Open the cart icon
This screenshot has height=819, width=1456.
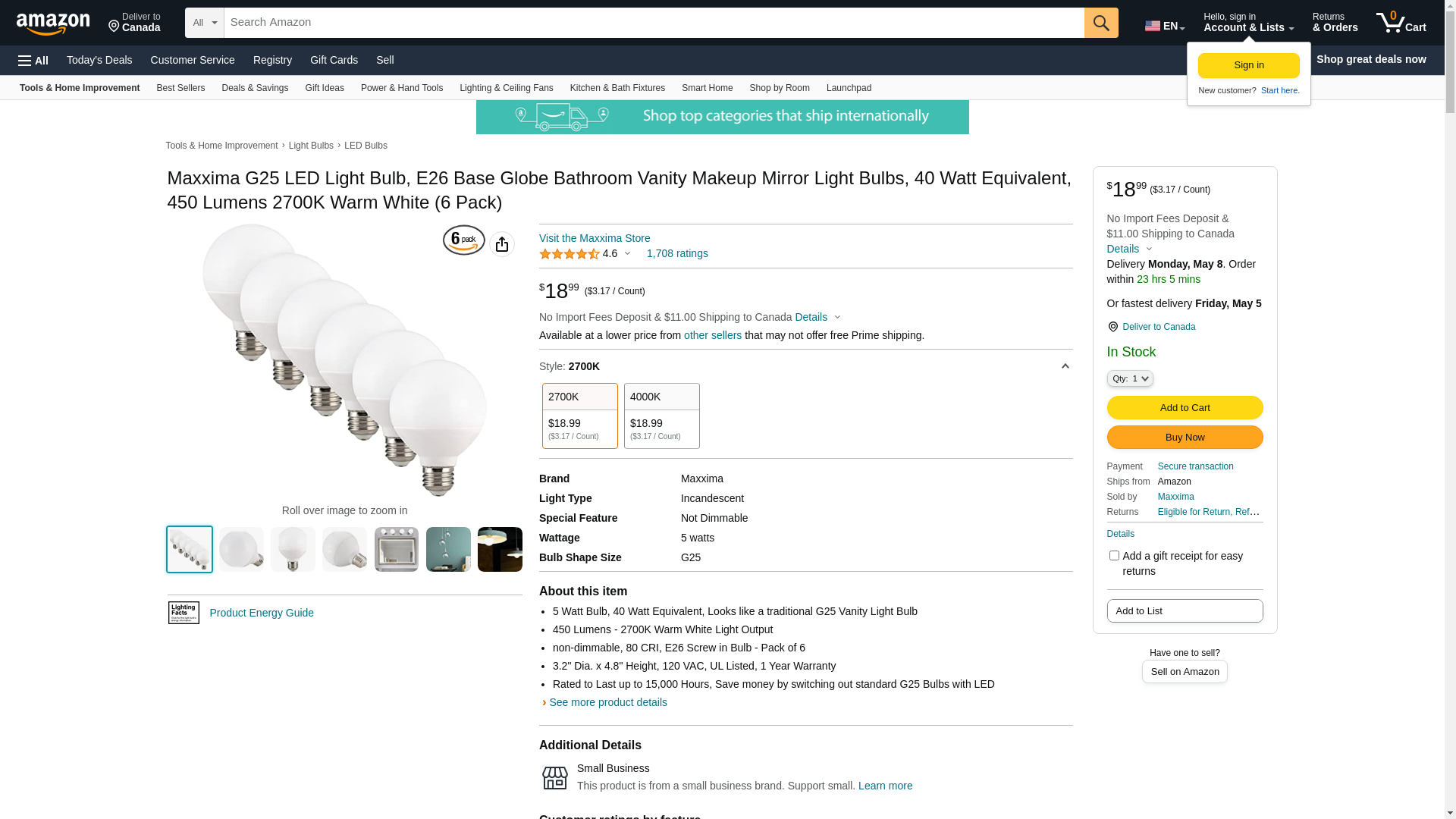1401,23
